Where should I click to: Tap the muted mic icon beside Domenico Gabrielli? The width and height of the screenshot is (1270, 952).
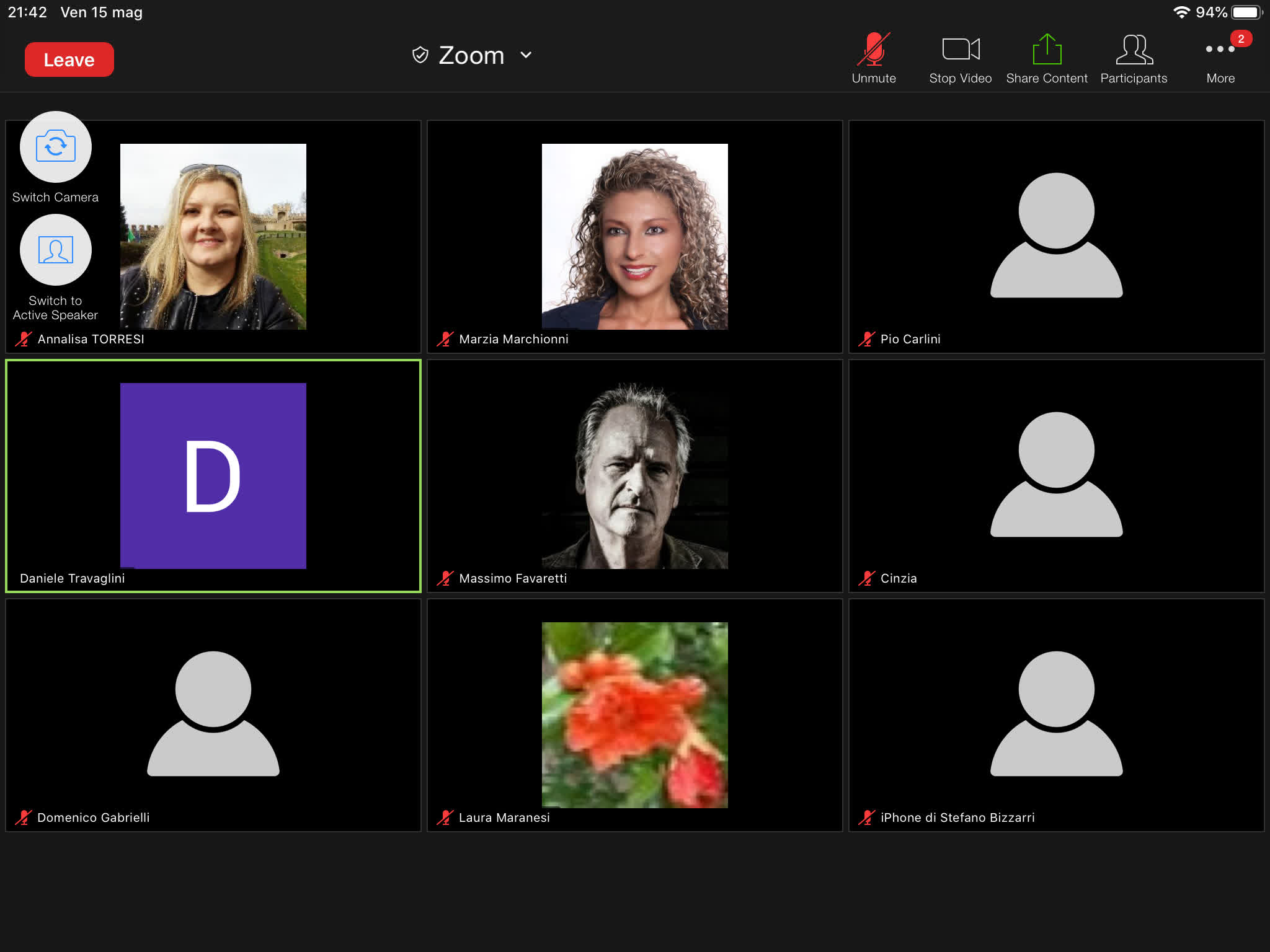coord(23,818)
